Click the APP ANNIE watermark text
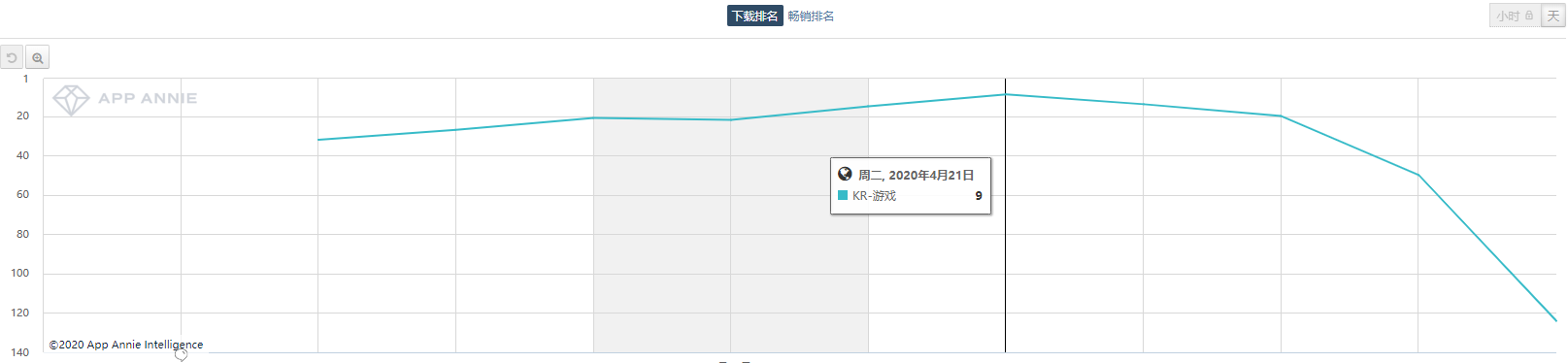 click(148, 98)
